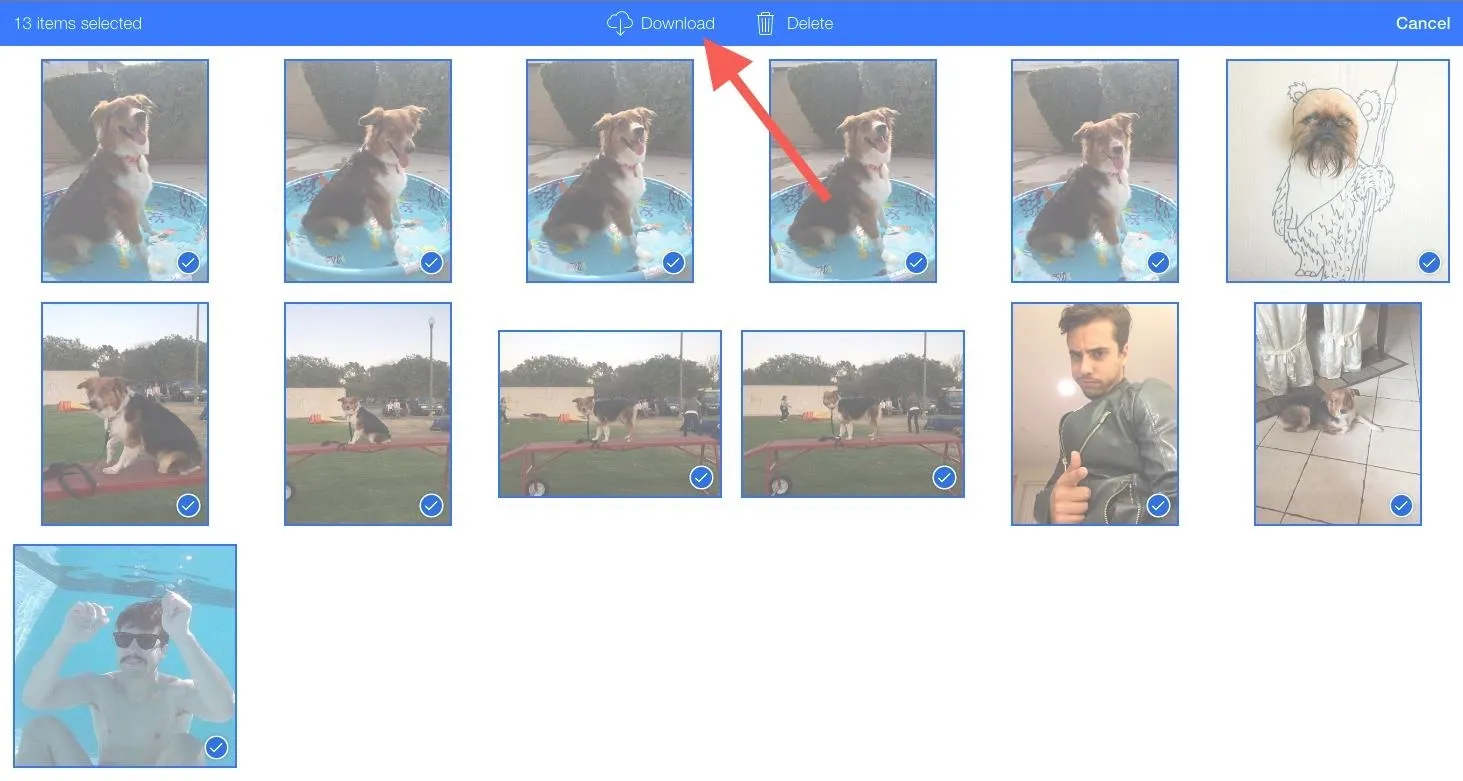Select the dog face Ewok drawing thumbnail
The image size is (1463, 781).
(x=1338, y=171)
